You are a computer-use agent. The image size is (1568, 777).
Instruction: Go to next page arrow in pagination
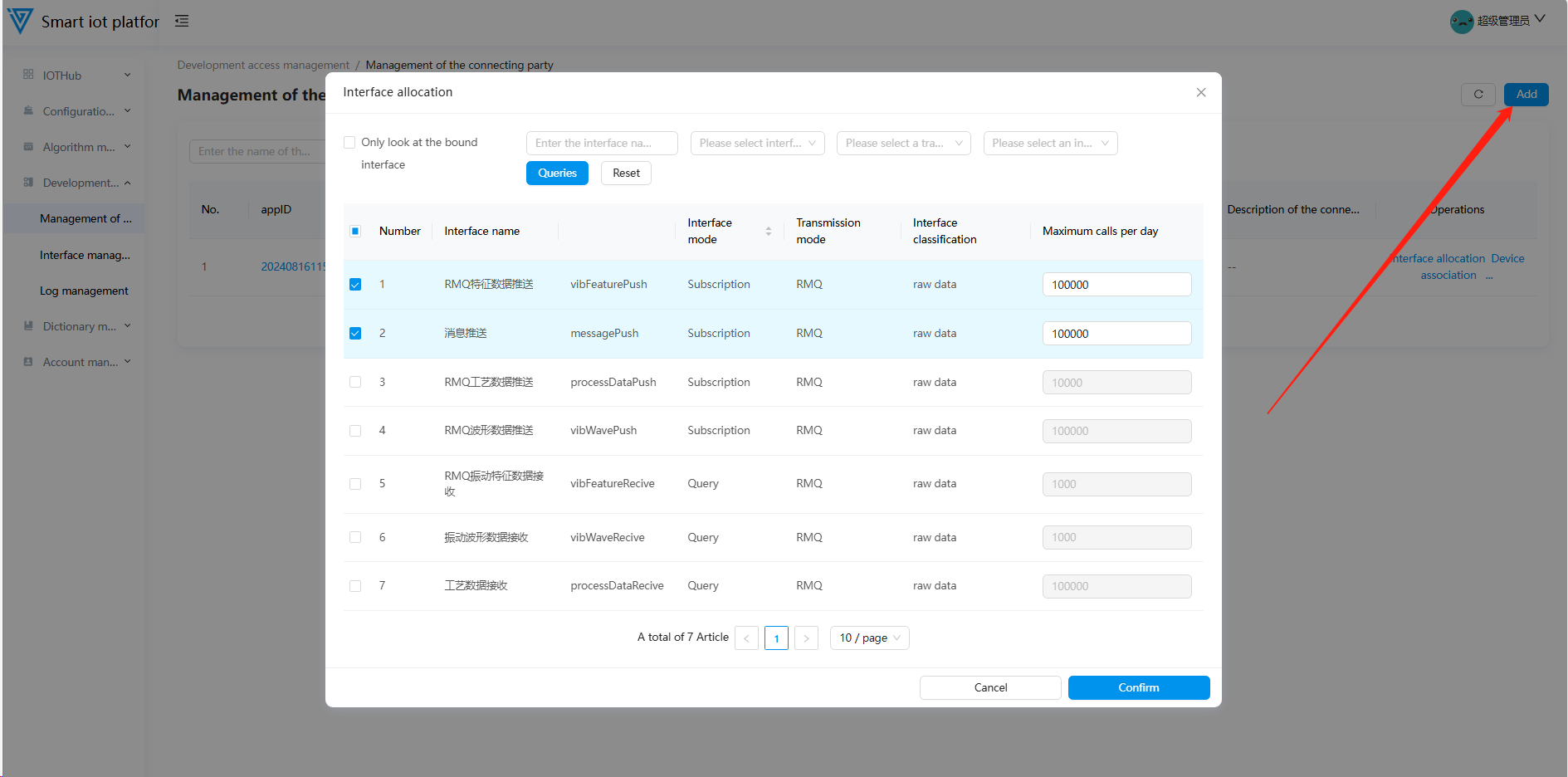pos(806,638)
